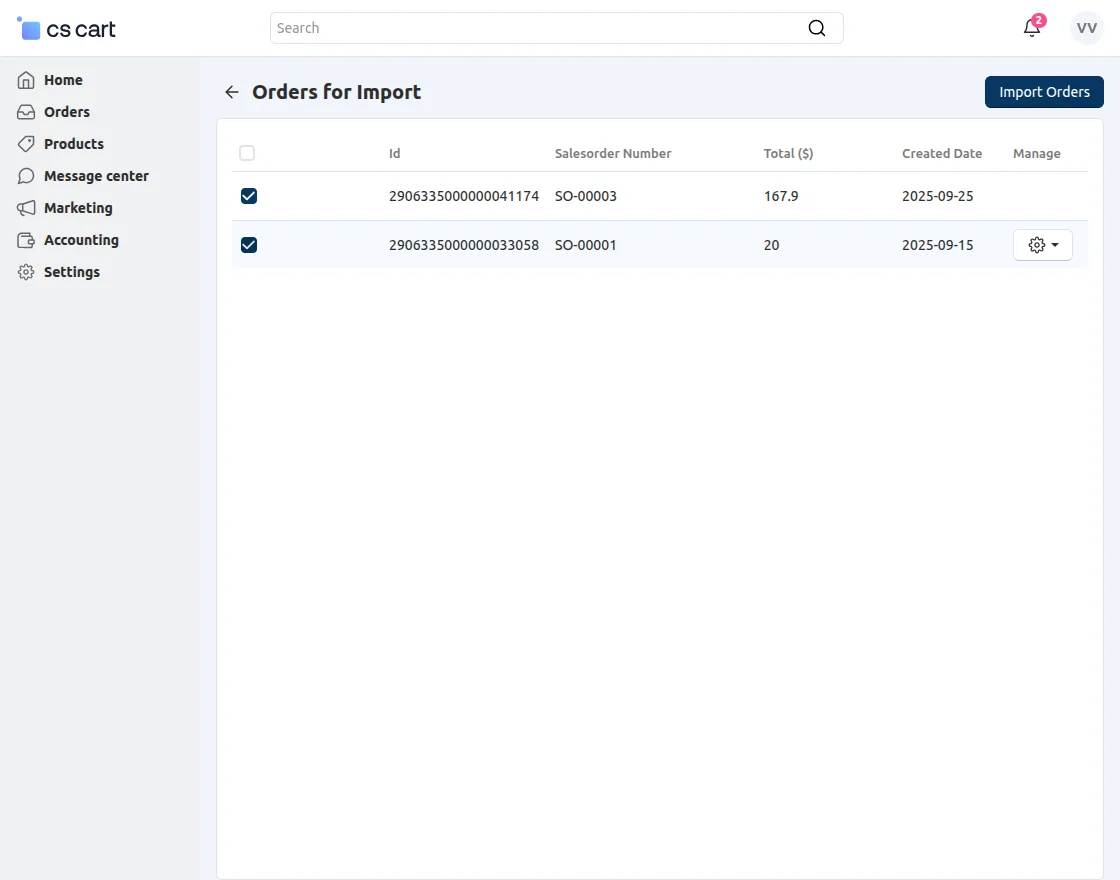Click the search magnifier icon
This screenshot has height=880, width=1120.
tap(817, 28)
